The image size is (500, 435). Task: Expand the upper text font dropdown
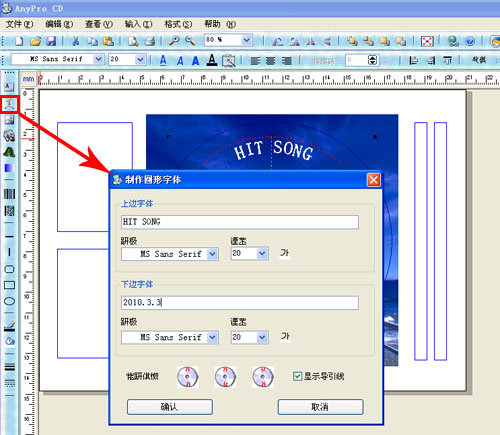pyautogui.click(x=212, y=254)
